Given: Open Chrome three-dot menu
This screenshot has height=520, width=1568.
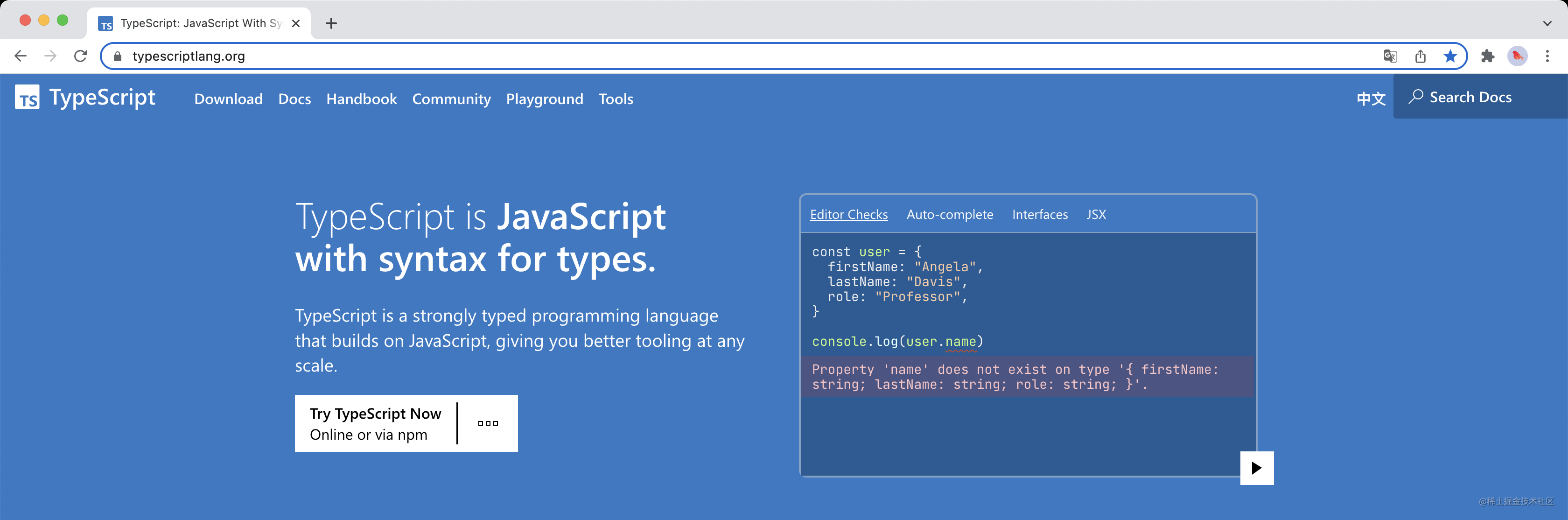Looking at the screenshot, I should click(1547, 56).
